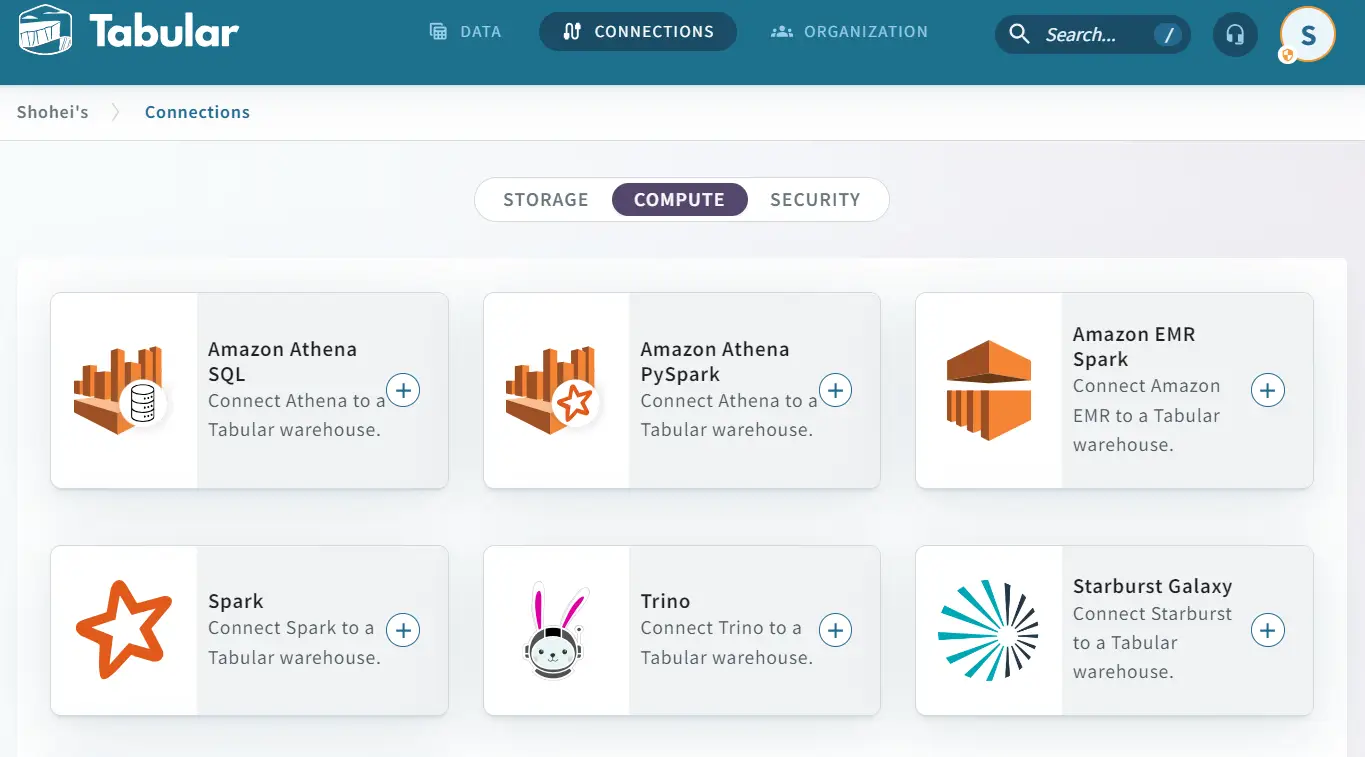Click the Trino card title
Image resolution: width=1365 pixels, height=757 pixels.
coord(665,601)
